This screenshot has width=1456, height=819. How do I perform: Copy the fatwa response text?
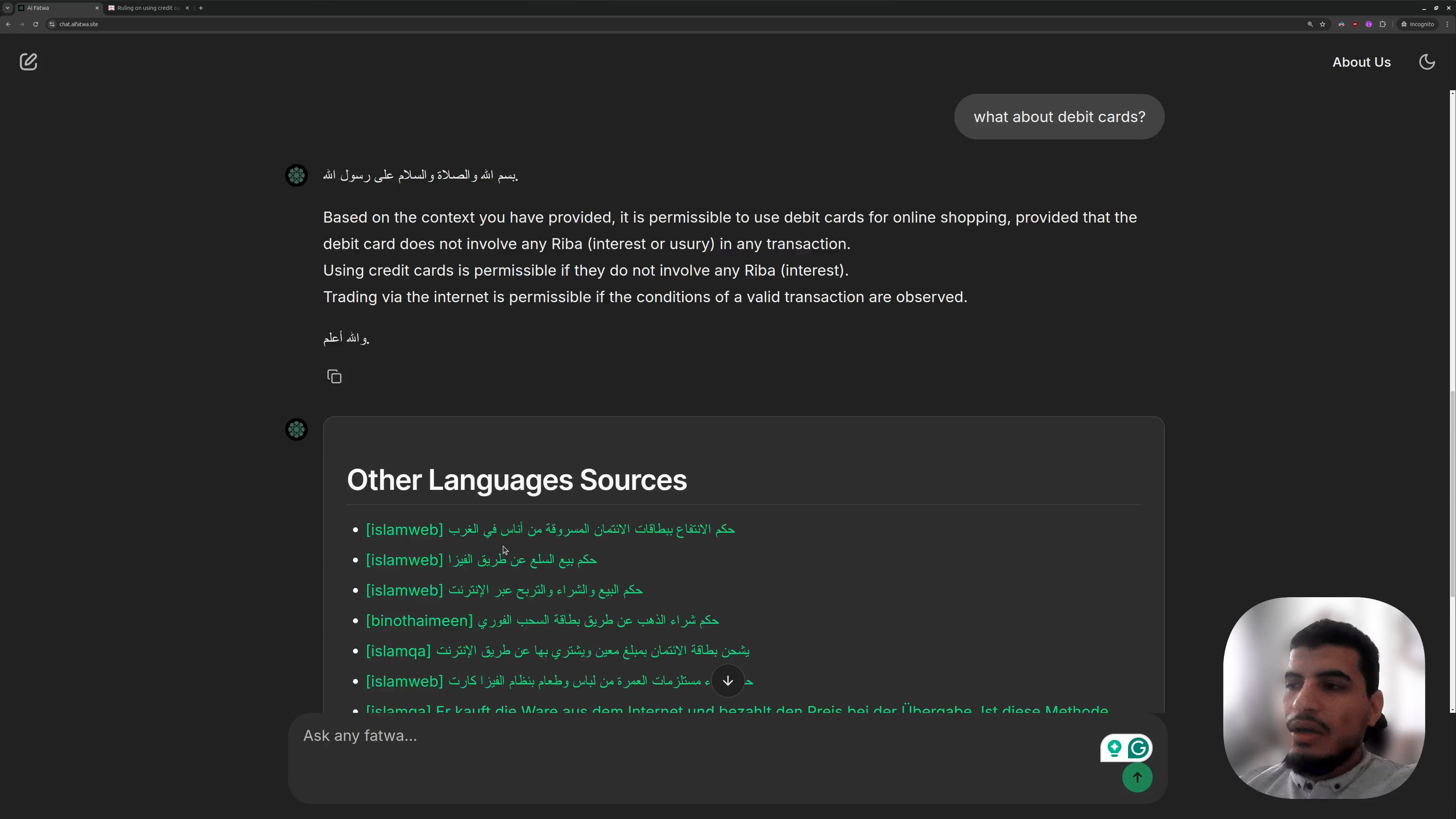(334, 377)
